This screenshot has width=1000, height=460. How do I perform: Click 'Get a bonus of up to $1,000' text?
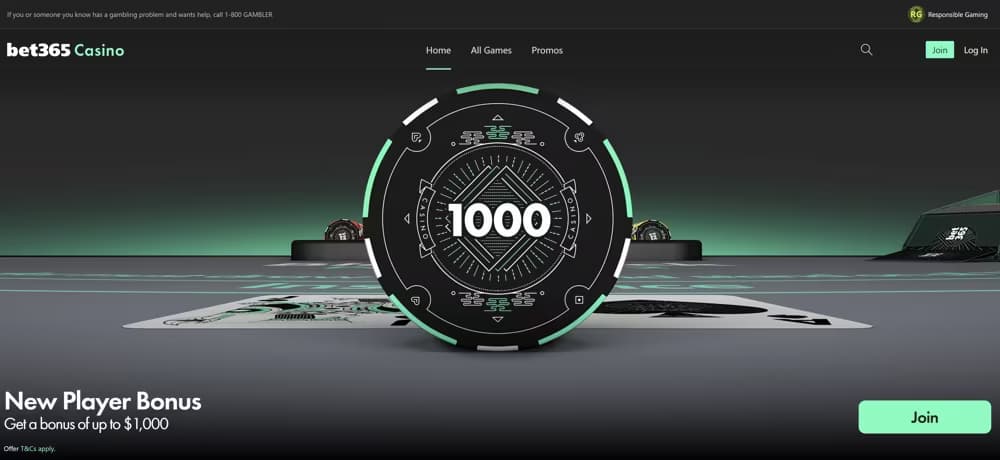(x=86, y=424)
